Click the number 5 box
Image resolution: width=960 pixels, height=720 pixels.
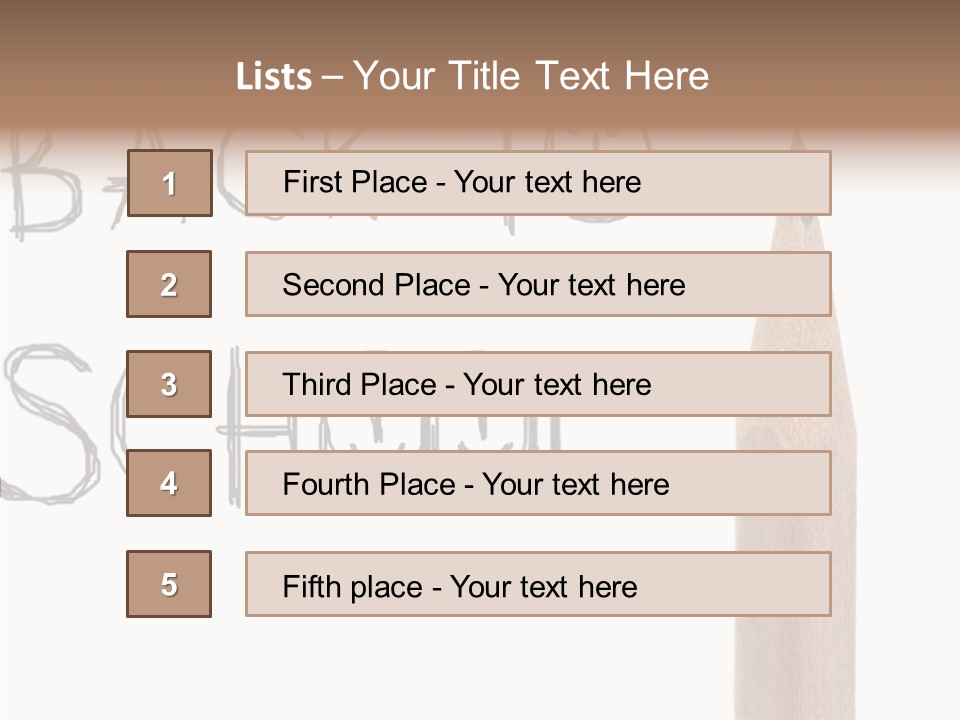pos(169,584)
